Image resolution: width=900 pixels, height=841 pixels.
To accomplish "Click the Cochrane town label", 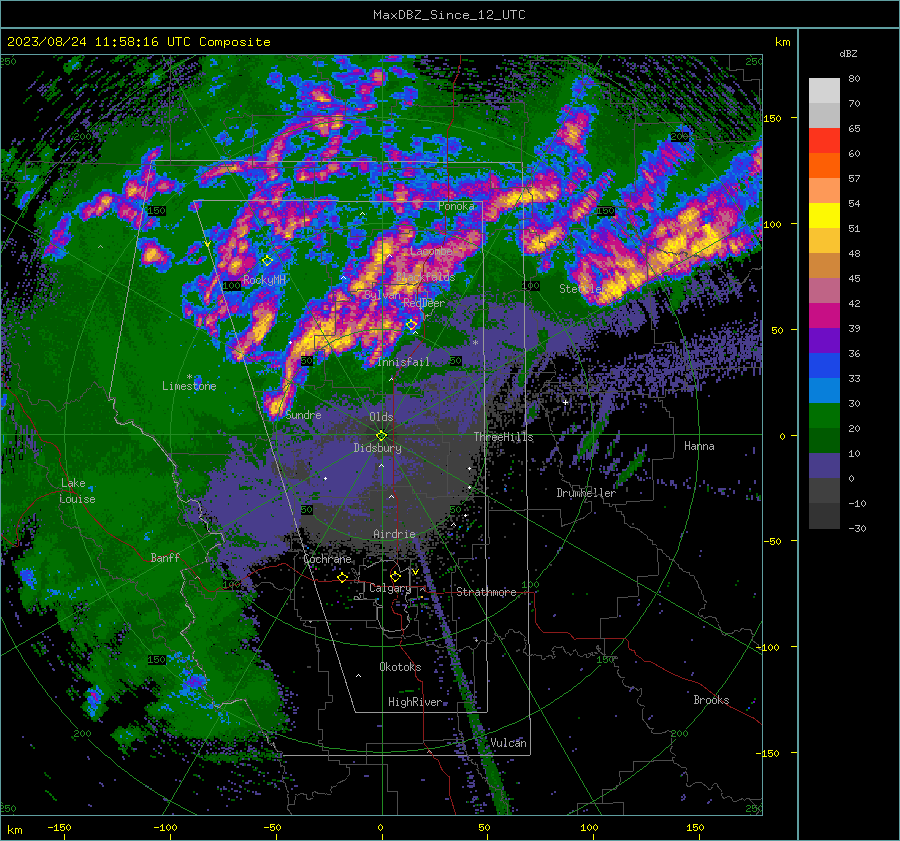I will point(327,559).
